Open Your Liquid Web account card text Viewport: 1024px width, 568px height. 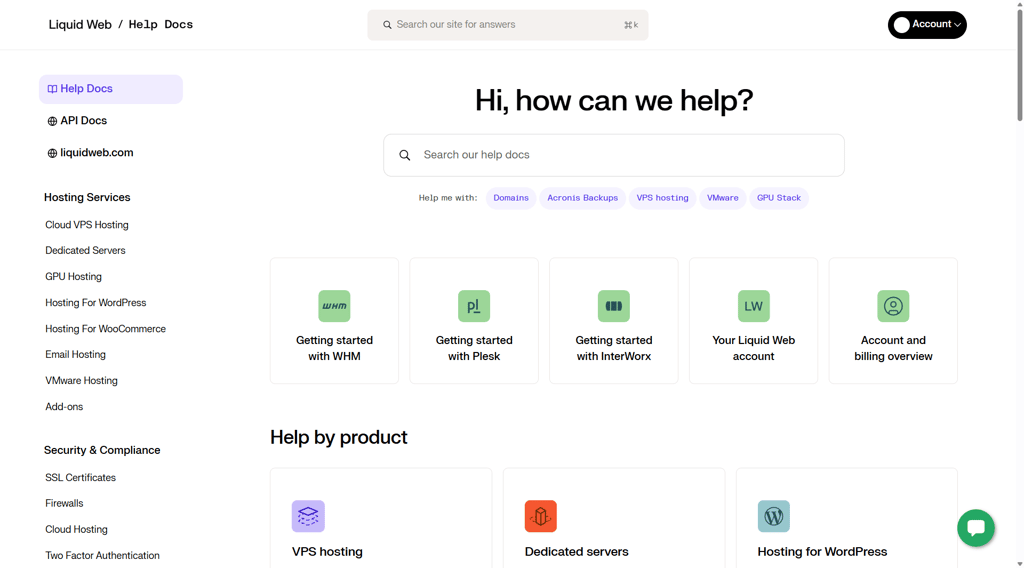pyautogui.click(x=753, y=348)
